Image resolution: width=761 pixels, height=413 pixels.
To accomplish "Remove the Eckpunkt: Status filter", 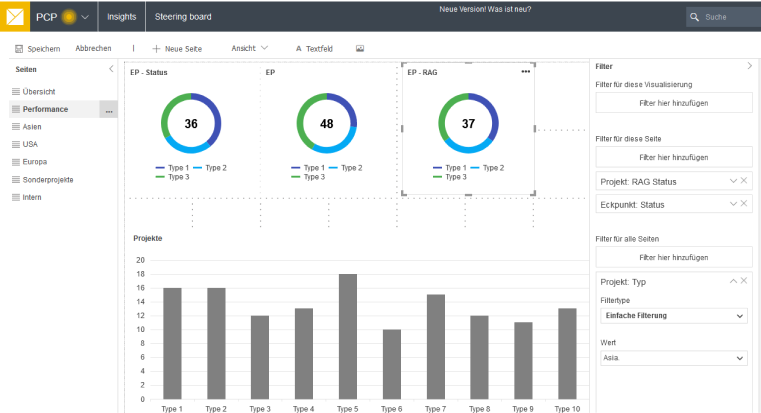I will click(x=743, y=204).
